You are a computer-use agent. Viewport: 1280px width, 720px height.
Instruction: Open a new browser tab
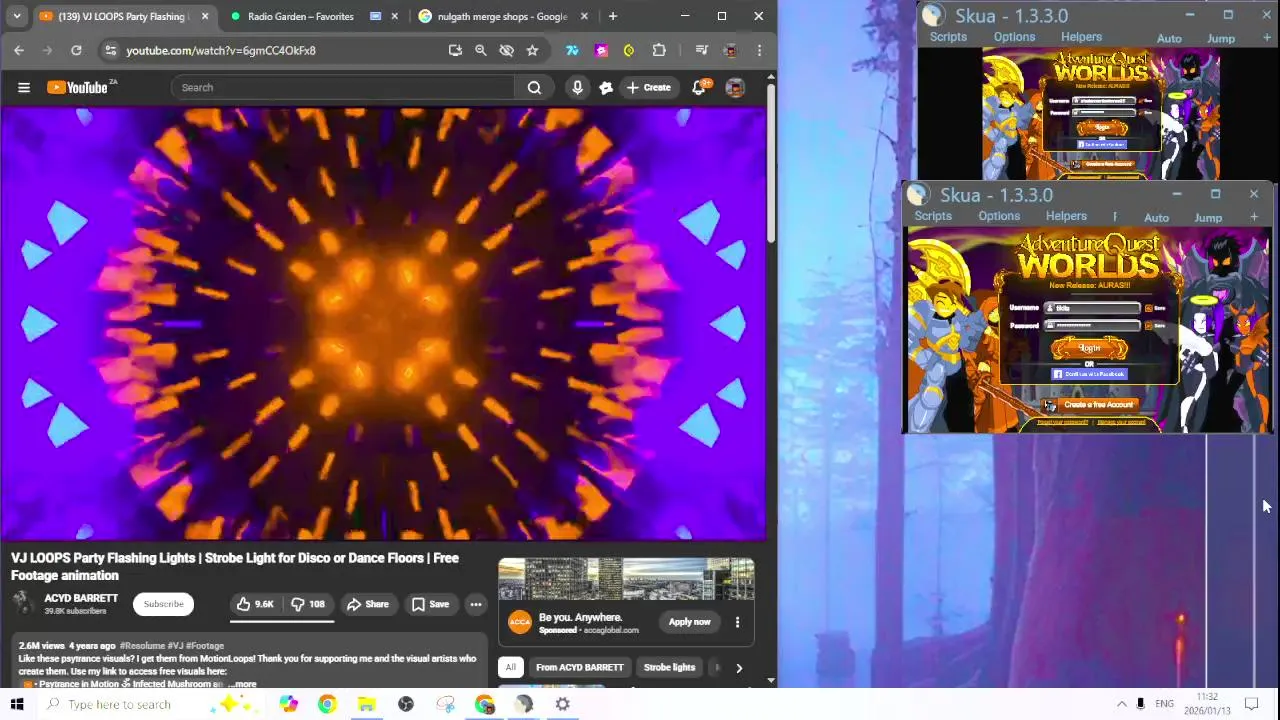[613, 16]
